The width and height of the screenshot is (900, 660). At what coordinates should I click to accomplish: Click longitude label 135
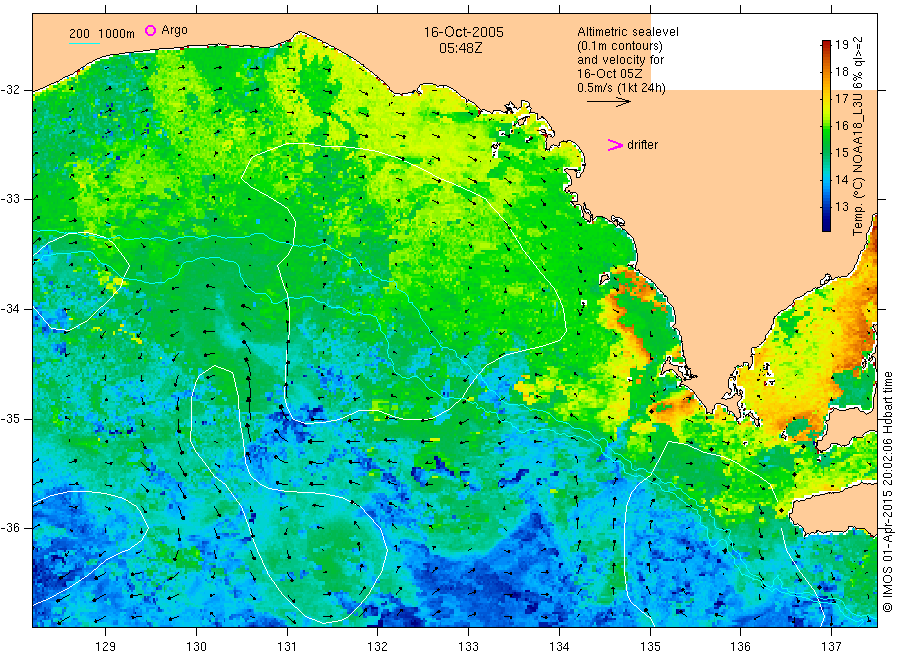coord(650,647)
